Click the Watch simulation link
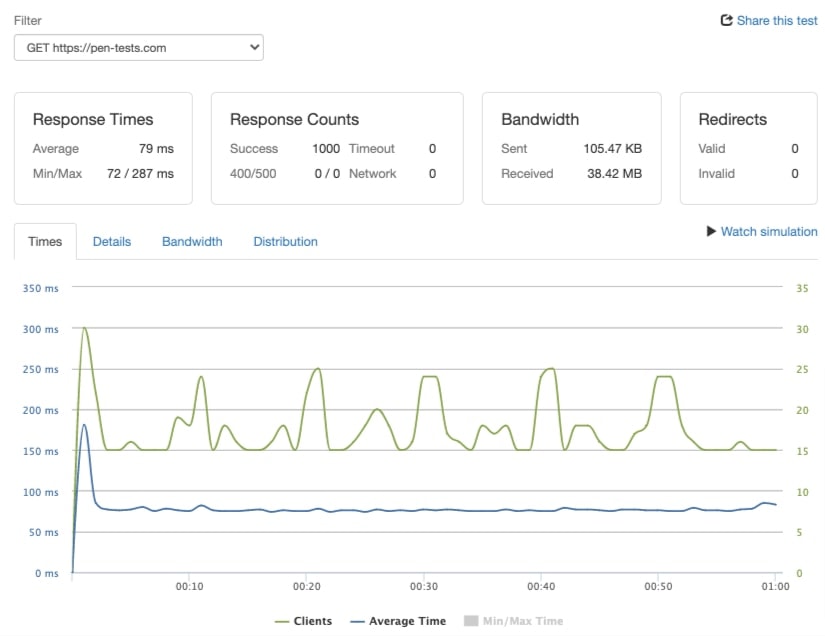The width and height of the screenshot is (825, 636). tap(769, 231)
